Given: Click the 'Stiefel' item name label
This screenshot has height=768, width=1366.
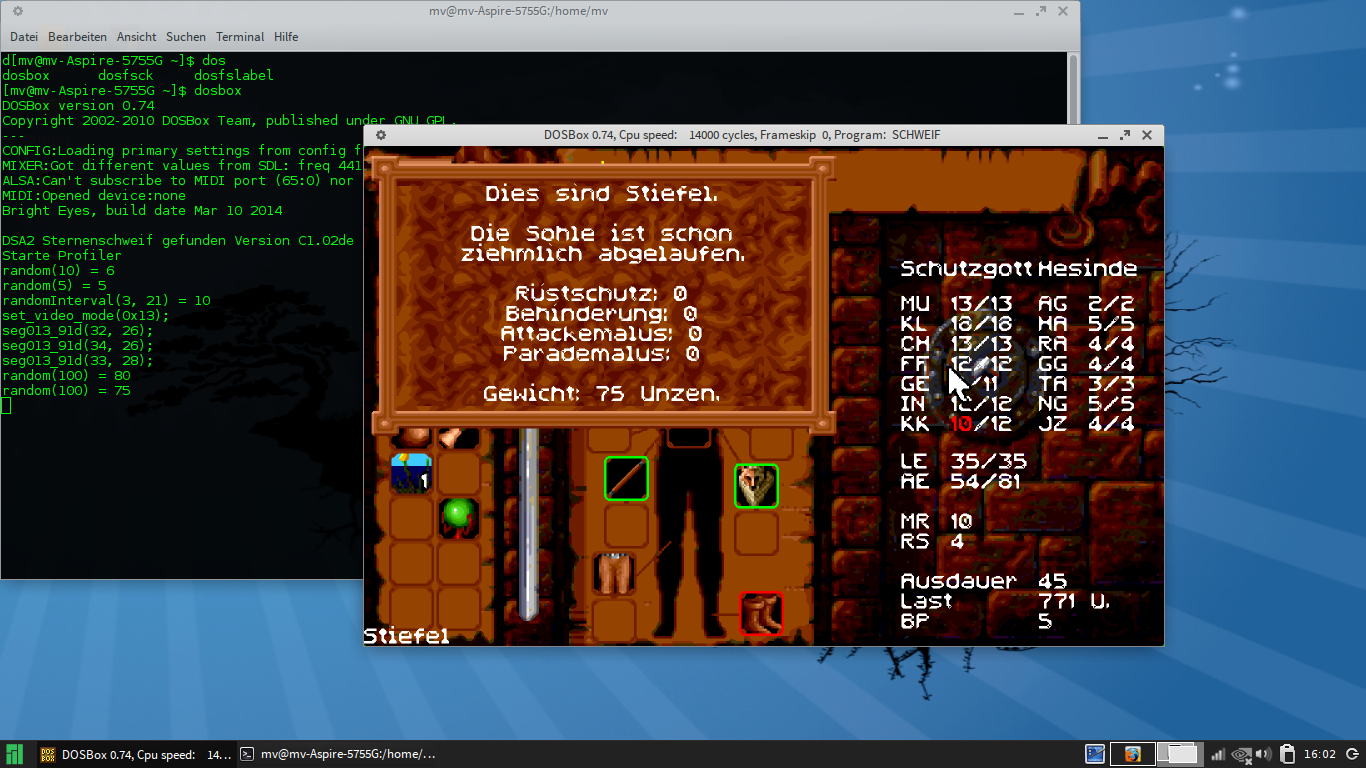Looking at the screenshot, I should 407,636.
